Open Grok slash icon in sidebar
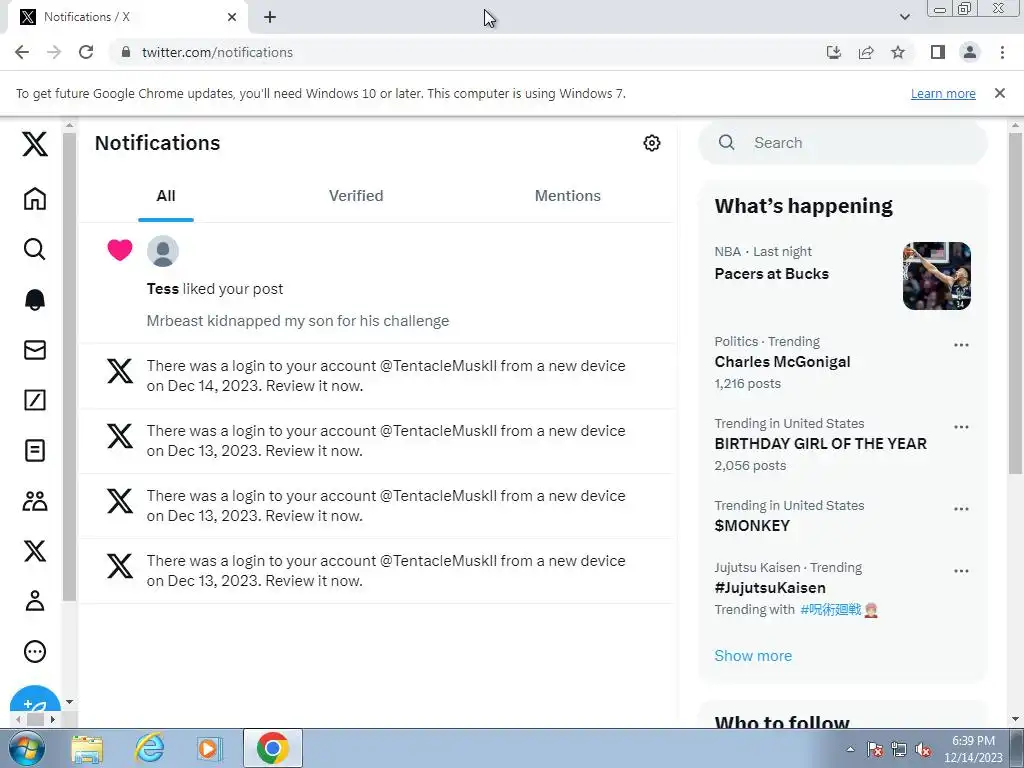 tap(35, 400)
